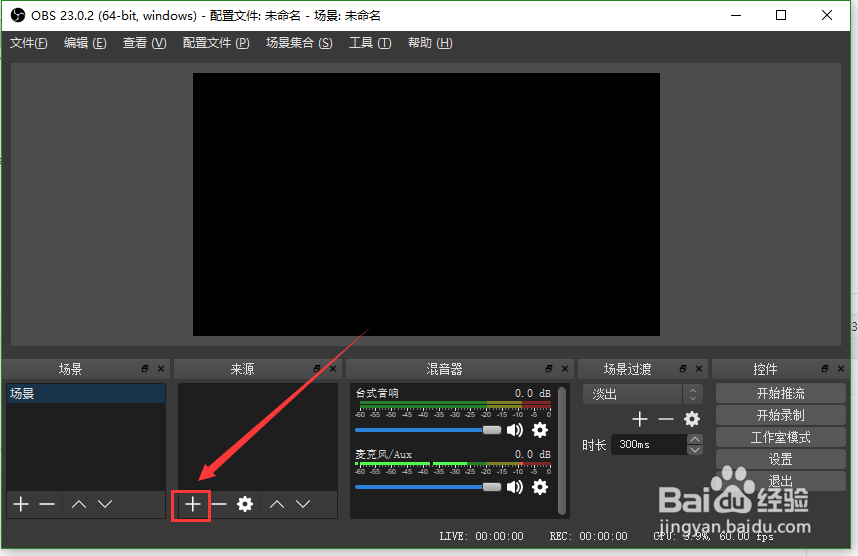Adjust 台式音响 volume slider

point(428,430)
